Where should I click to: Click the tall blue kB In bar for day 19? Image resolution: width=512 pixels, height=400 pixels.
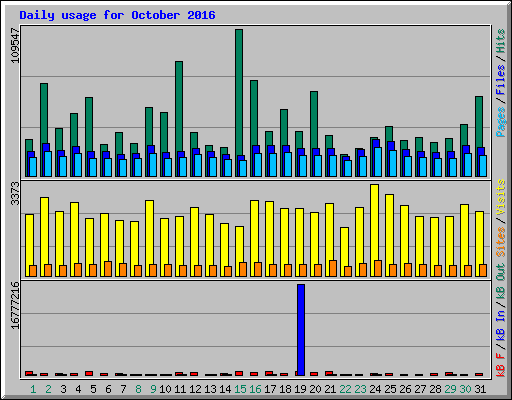point(301,330)
